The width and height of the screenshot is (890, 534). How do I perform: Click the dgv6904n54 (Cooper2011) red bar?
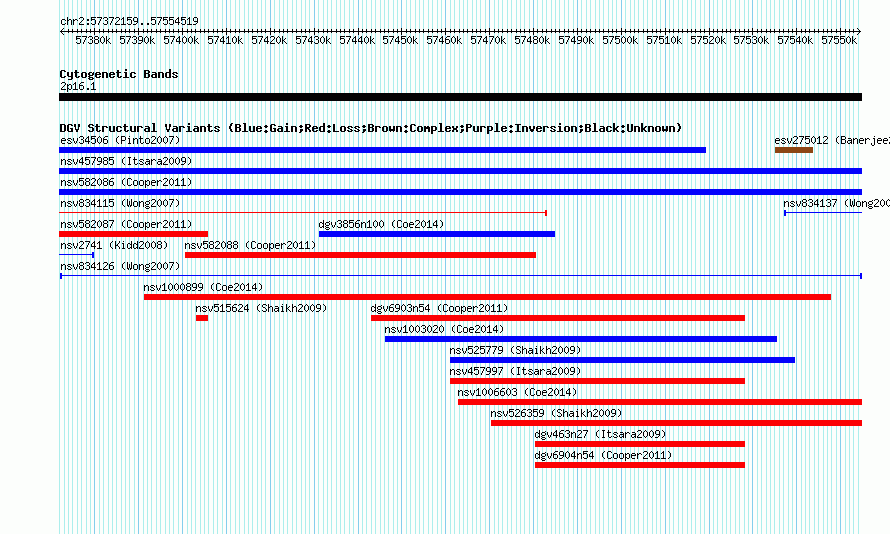640,465
